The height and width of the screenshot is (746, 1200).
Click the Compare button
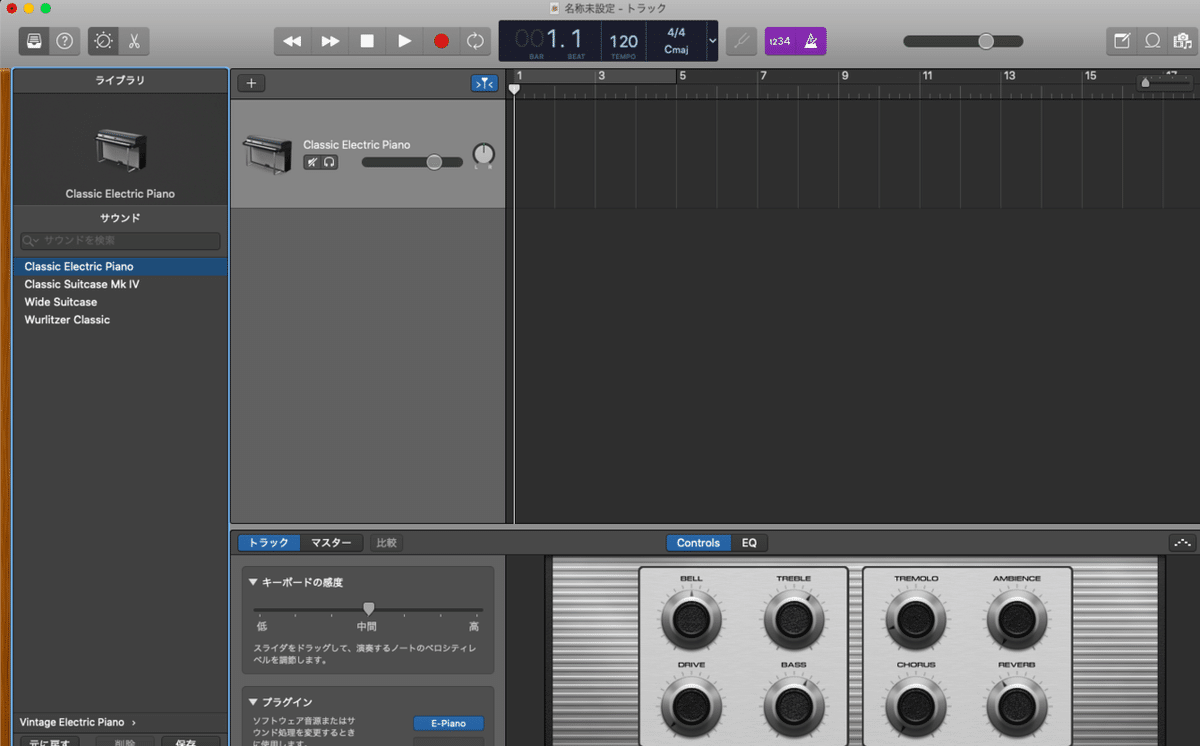(386, 543)
